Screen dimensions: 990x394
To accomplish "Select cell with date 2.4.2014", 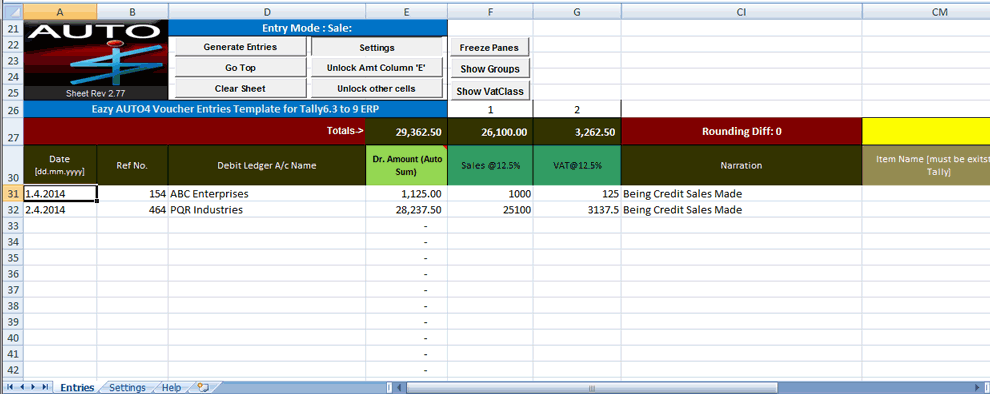I will (60, 210).
